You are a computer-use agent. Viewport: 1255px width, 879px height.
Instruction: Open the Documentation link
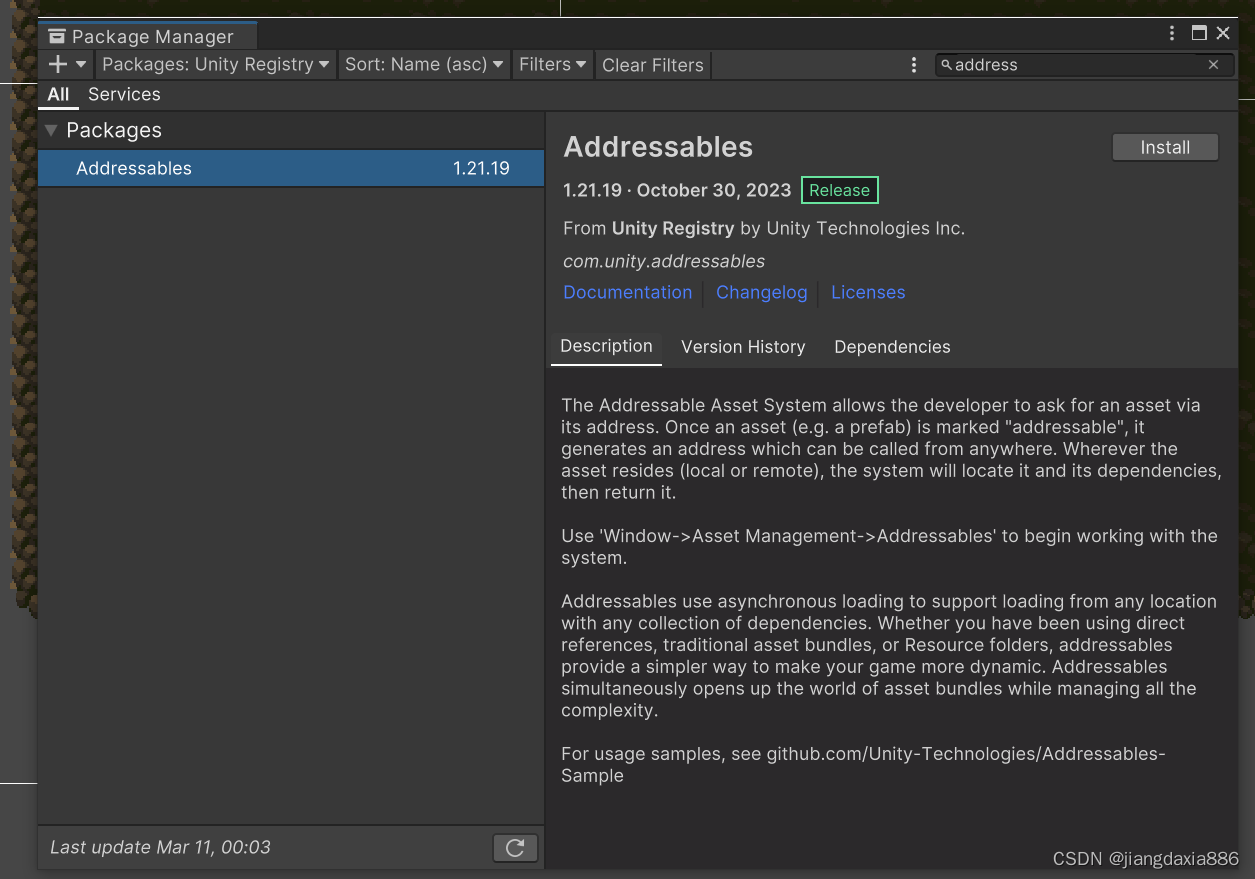click(x=627, y=292)
